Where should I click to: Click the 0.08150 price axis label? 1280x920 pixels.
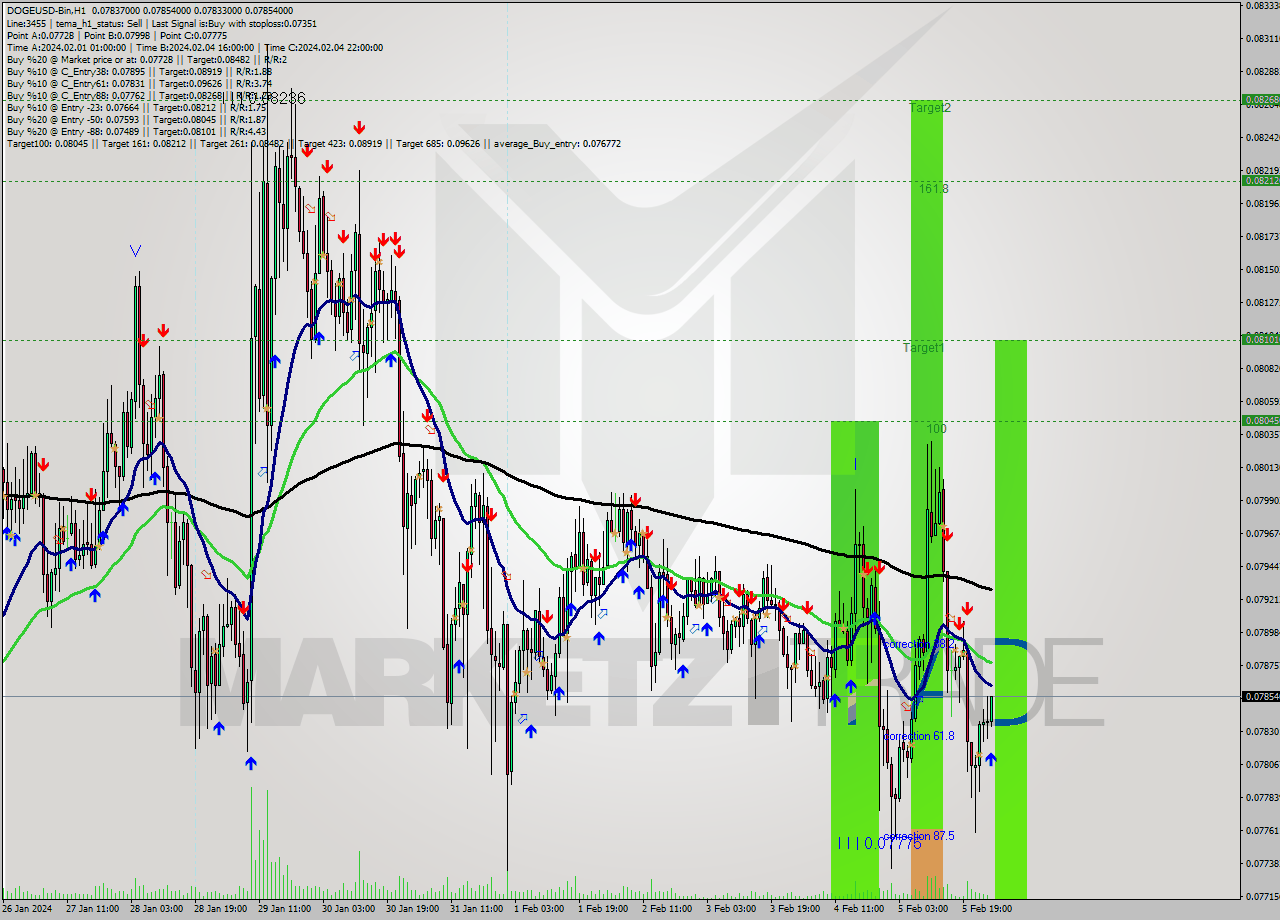[1262, 270]
